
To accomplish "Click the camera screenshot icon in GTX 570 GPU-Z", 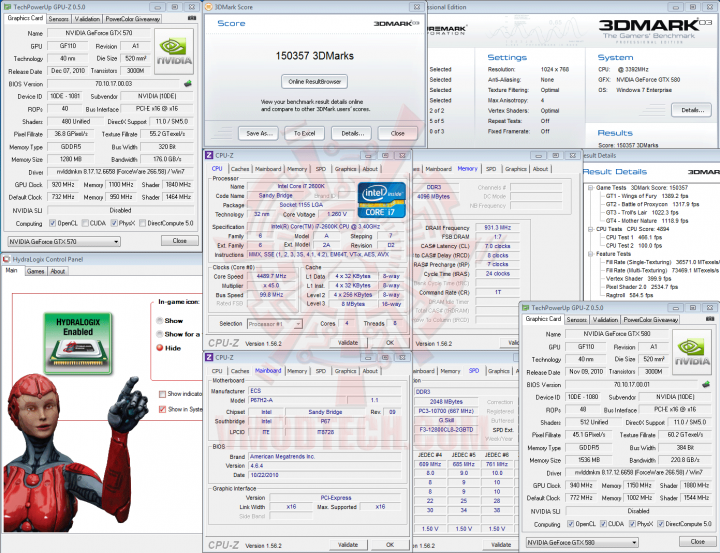I will click(192, 18).
